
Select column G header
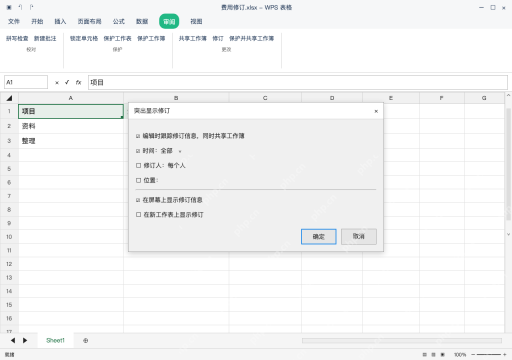pyautogui.click(x=484, y=98)
